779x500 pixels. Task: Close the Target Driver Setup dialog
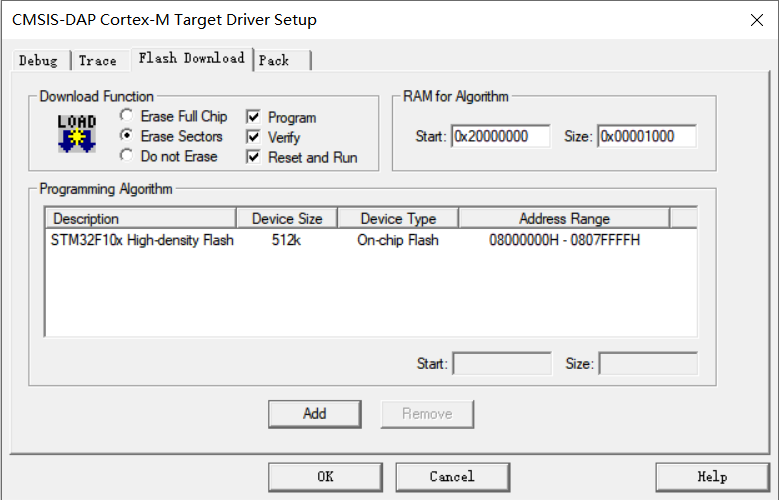pyautogui.click(x=757, y=20)
